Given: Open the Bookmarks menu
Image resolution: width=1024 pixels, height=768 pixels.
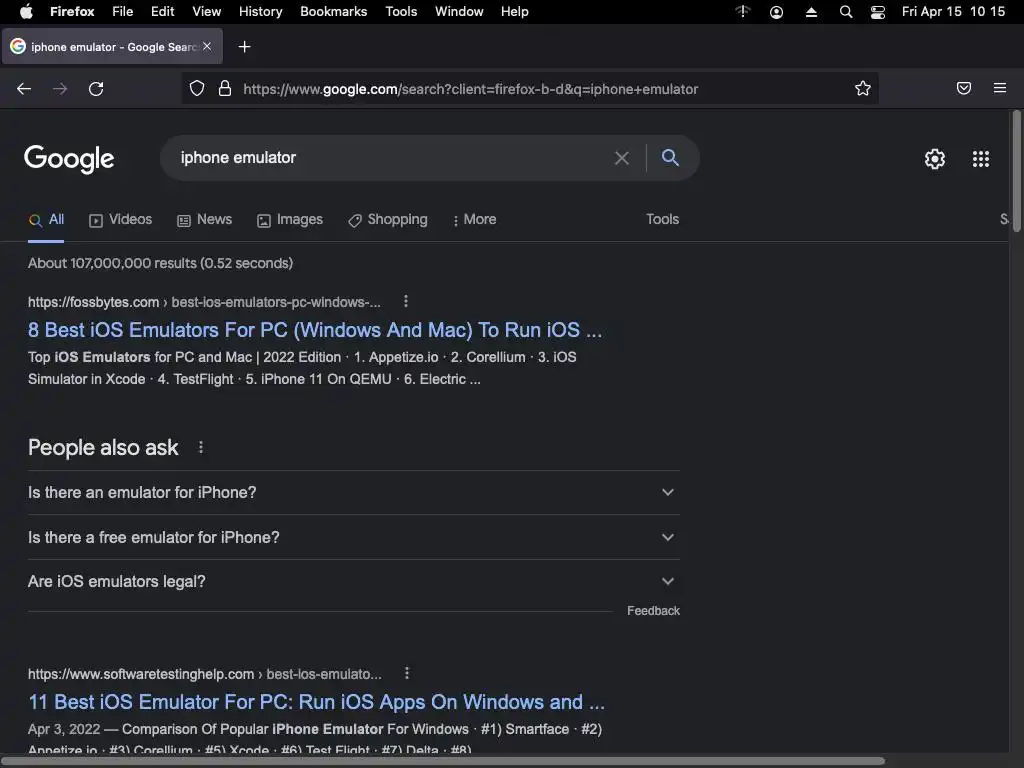Looking at the screenshot, I should (x=334, y=12).
